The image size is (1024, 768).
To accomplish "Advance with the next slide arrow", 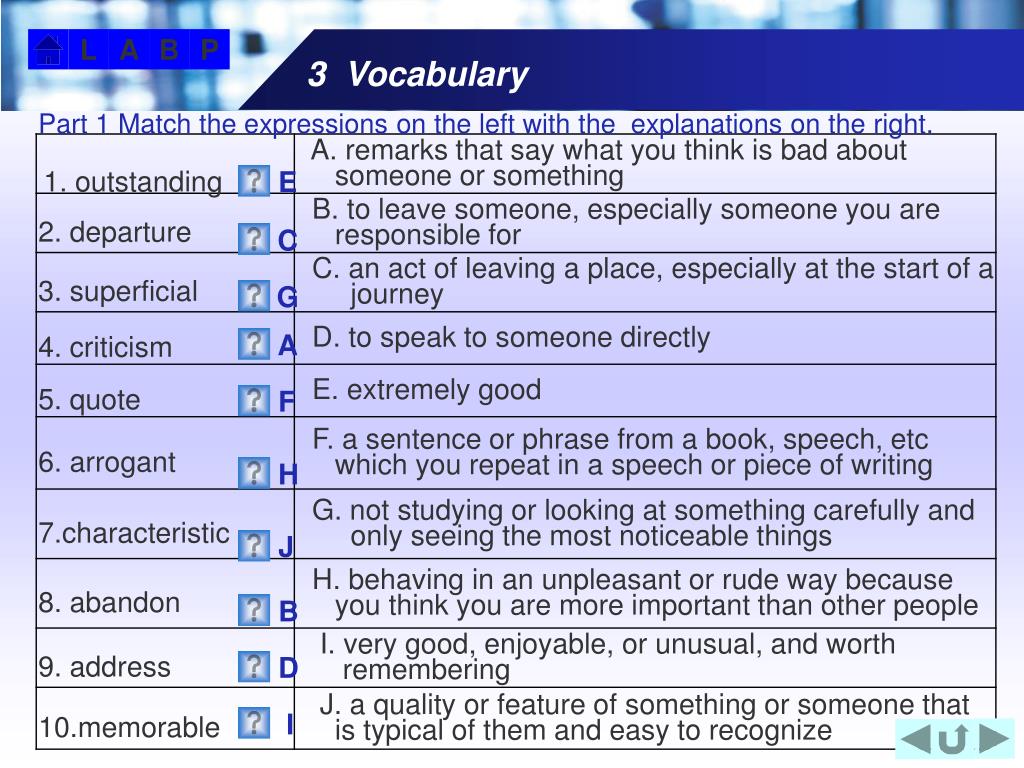I will pos(994,739).
